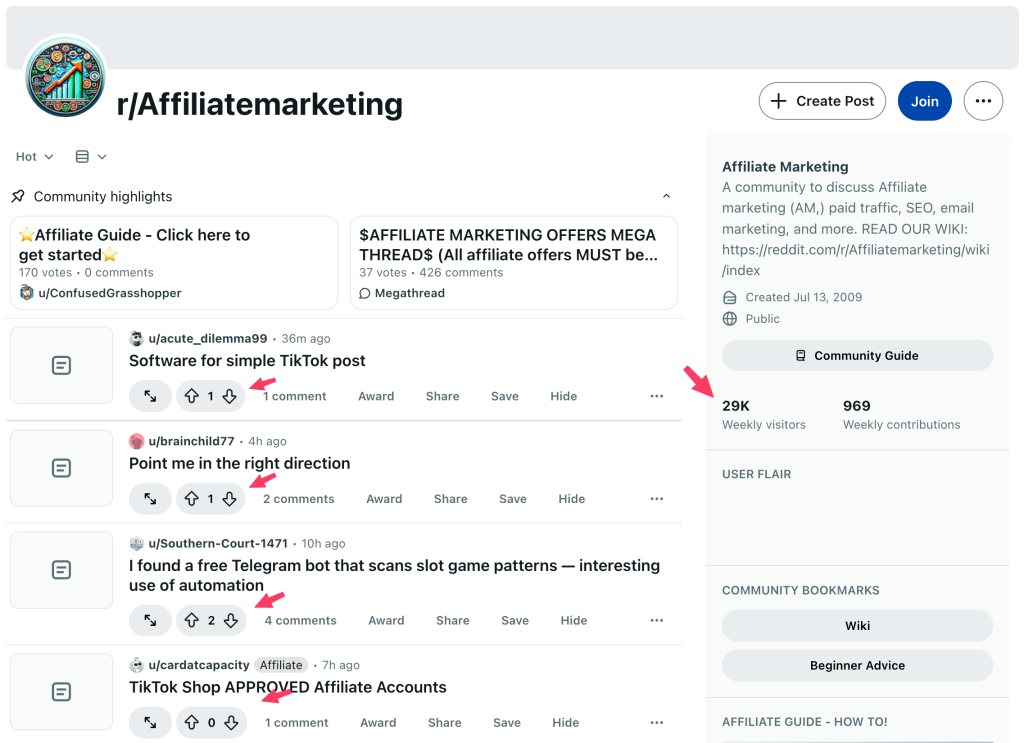1024x743 pixels.
Task: Downvote the free Telegram bot post
Action: pyautogui.click(x=231, y=621)
